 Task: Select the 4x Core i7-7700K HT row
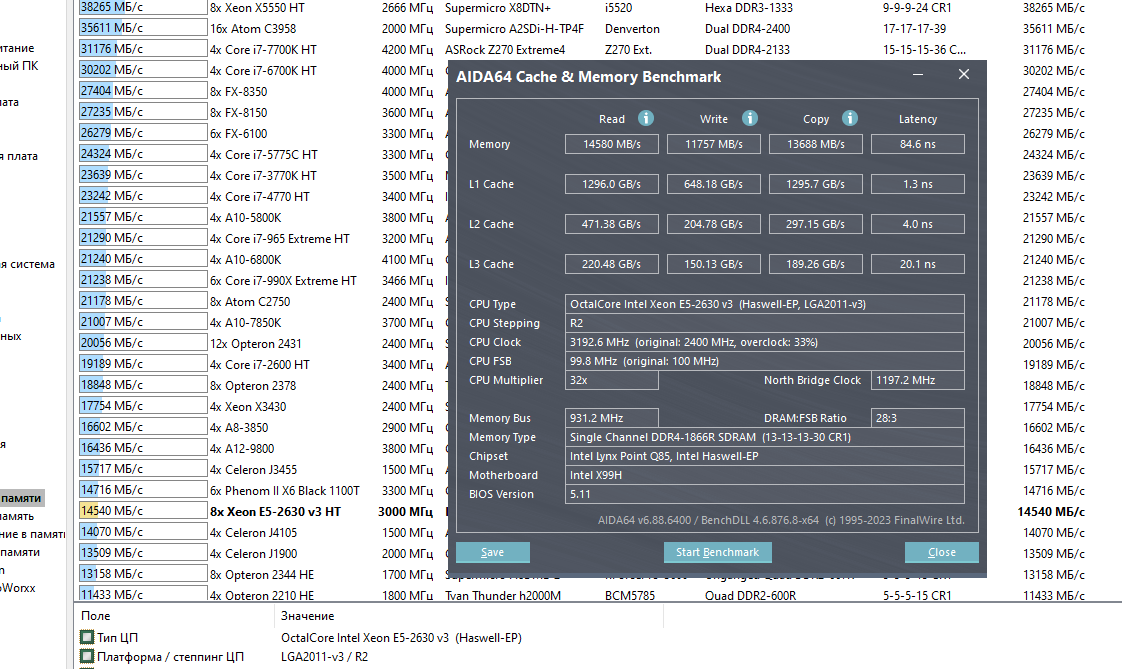pyautogui.click(x=263, y=50)
